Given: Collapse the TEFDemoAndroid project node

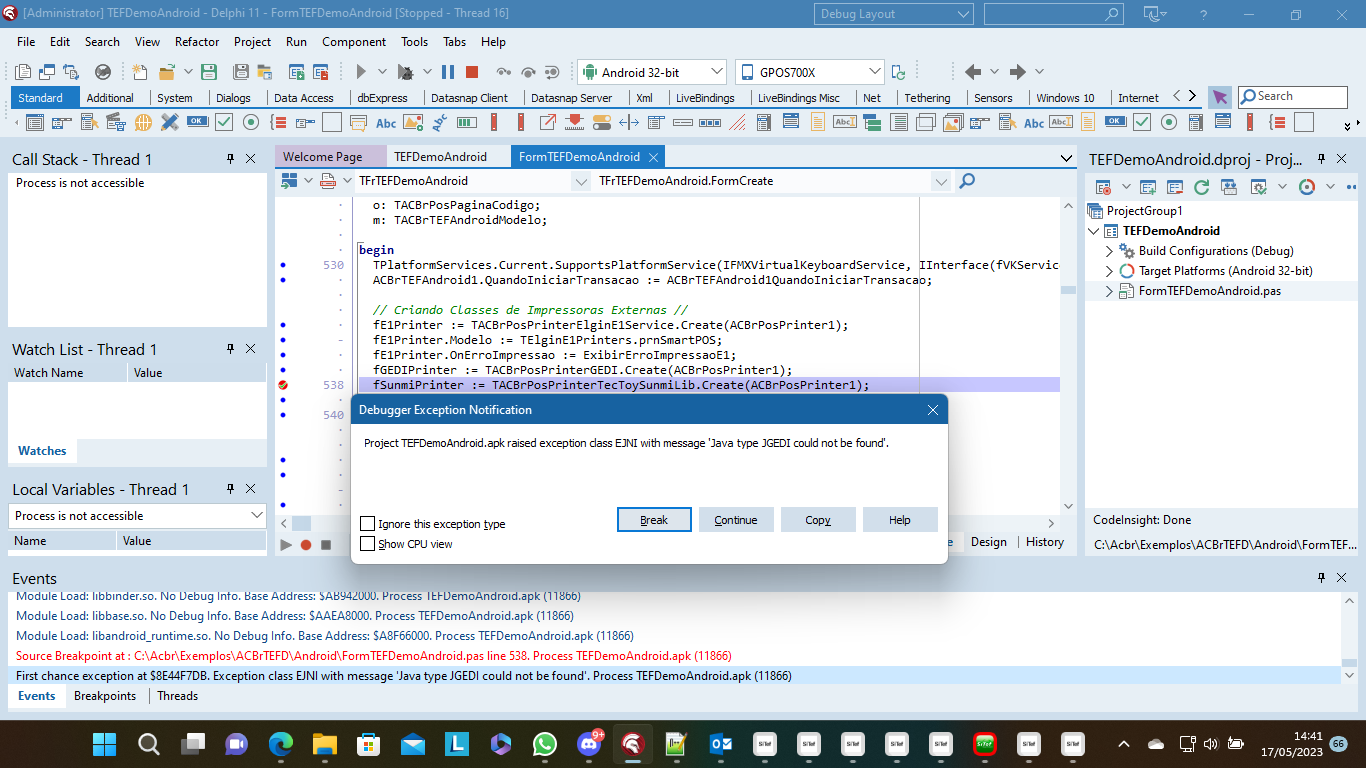Looking at the screenshot, I should pyautogui.click(x=1094, y=231).
